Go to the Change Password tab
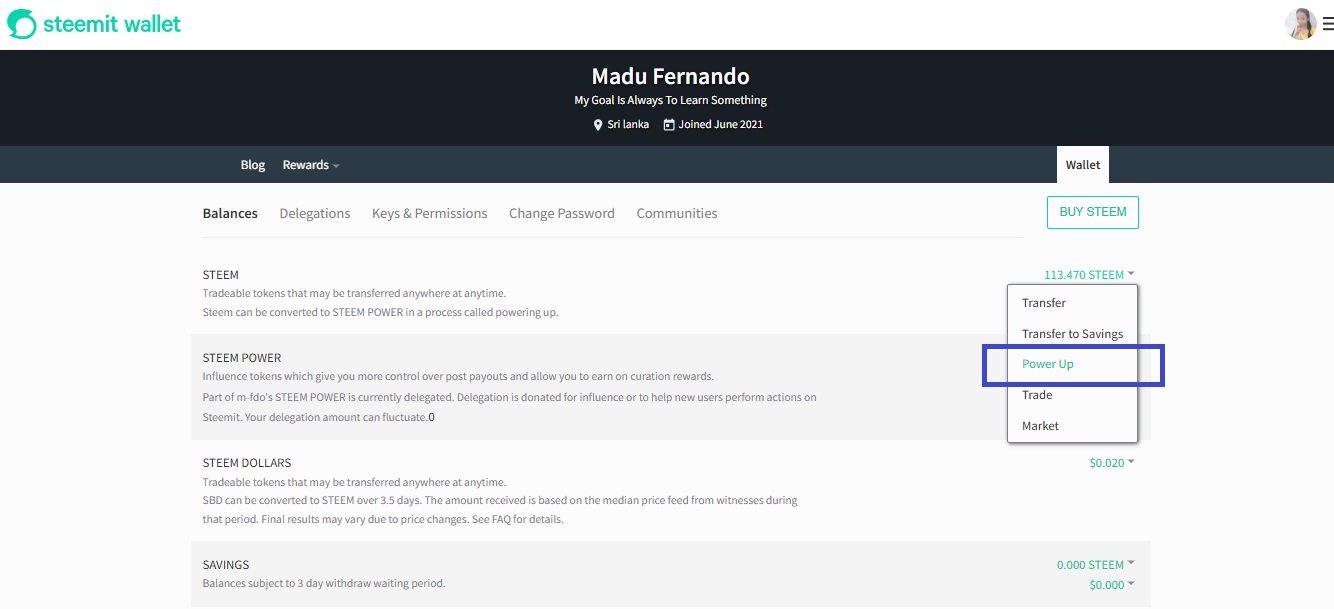 pyautogui.click(x=562, y=213)
